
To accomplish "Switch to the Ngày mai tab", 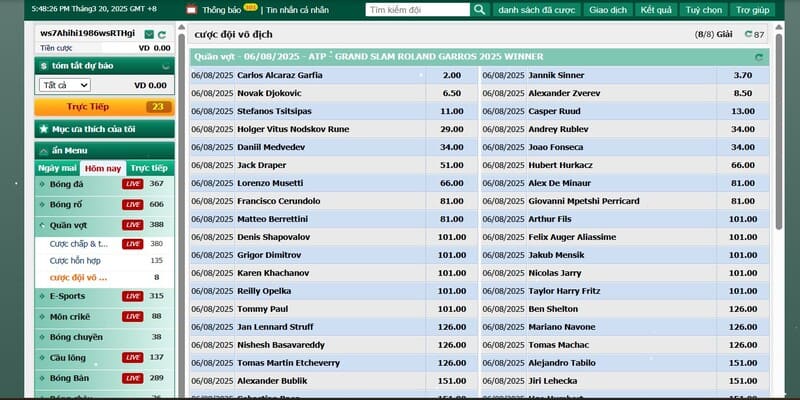I will point(57,168).
